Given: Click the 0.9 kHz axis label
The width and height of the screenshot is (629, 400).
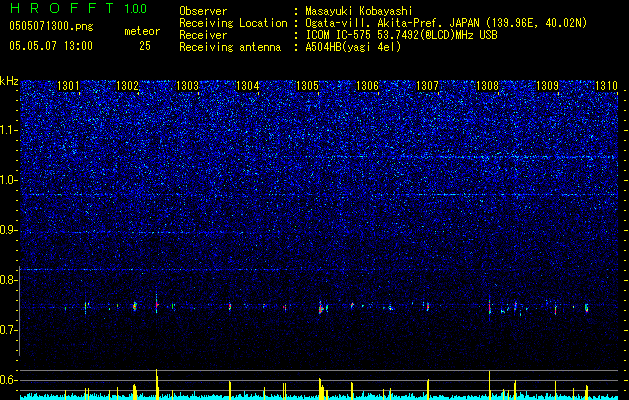Looking at the screenshot, I should (9, 230).
